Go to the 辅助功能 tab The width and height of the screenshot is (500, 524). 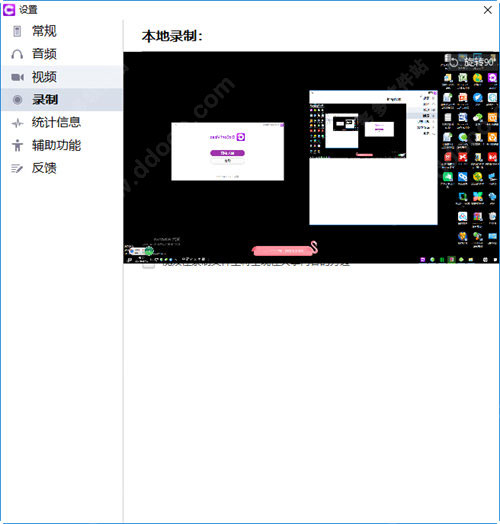tap(56, 145)
